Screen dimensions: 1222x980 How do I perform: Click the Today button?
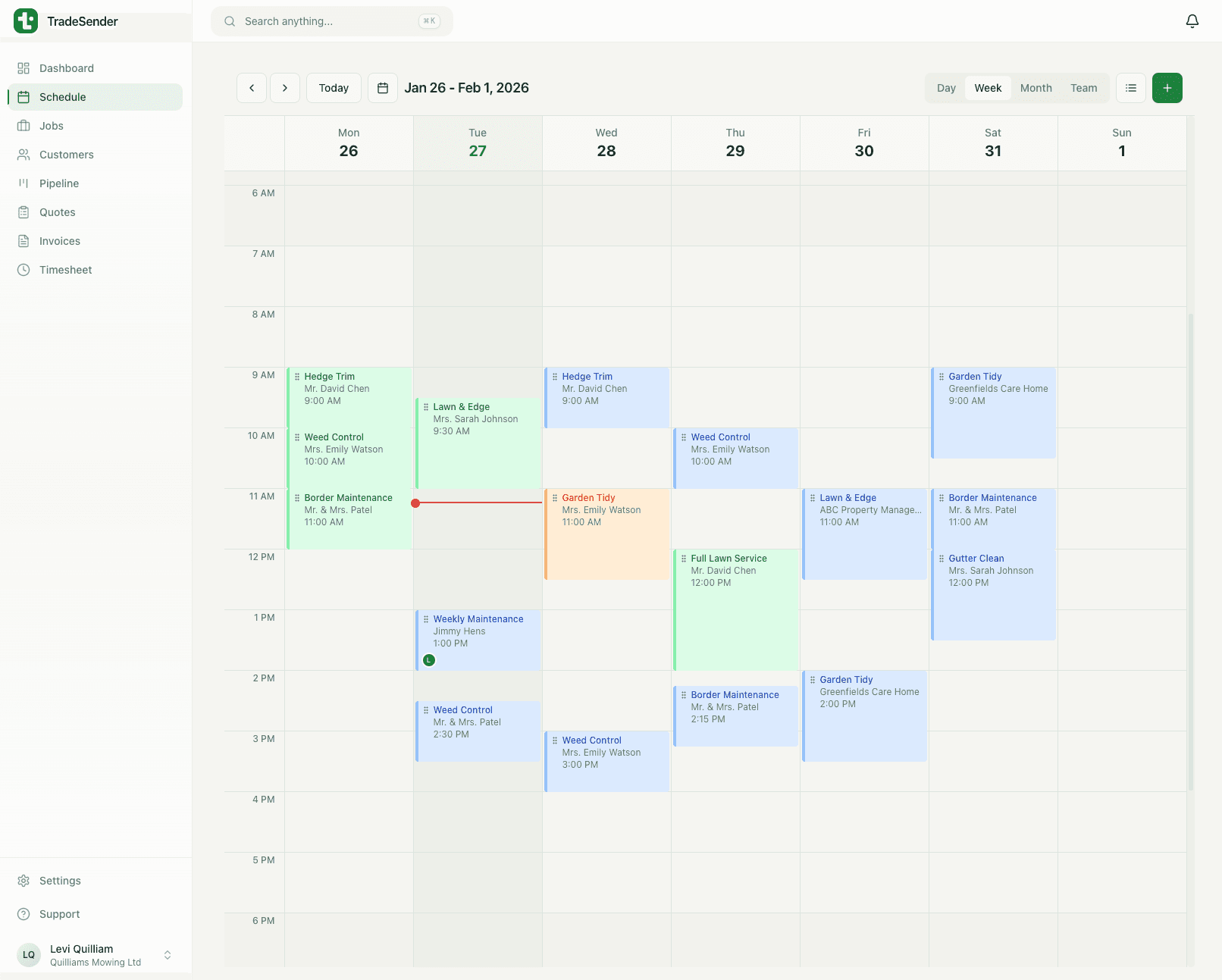[334, 87]
